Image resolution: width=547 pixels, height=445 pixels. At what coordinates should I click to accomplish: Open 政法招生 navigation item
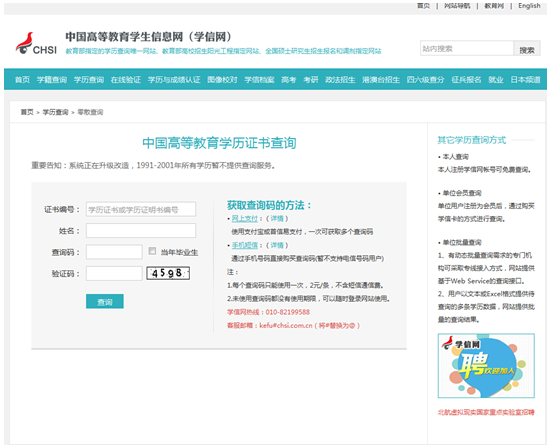tap(340, 80)
